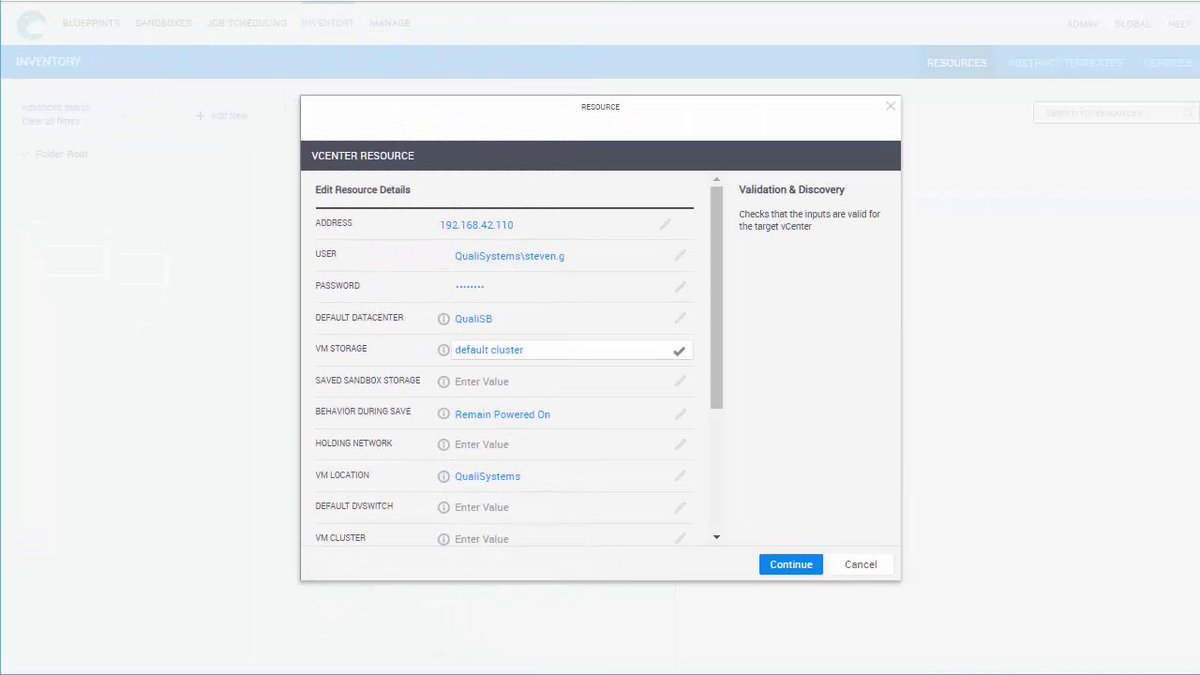Viewport: 1200px width, 675px height.
Task: Show the info tooltip icon for VM STORAGE
Action: pos(444,350)
